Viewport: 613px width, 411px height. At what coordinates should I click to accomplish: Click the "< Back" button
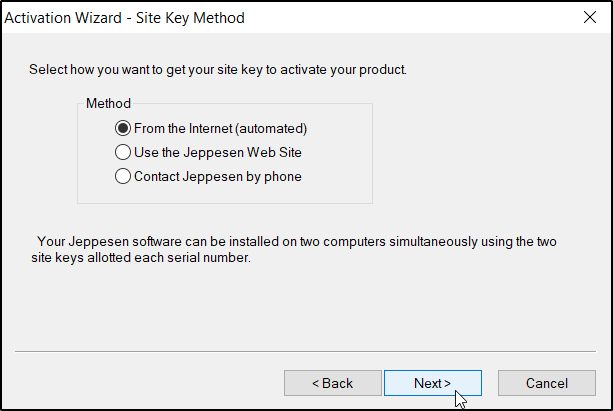(332, 383)
